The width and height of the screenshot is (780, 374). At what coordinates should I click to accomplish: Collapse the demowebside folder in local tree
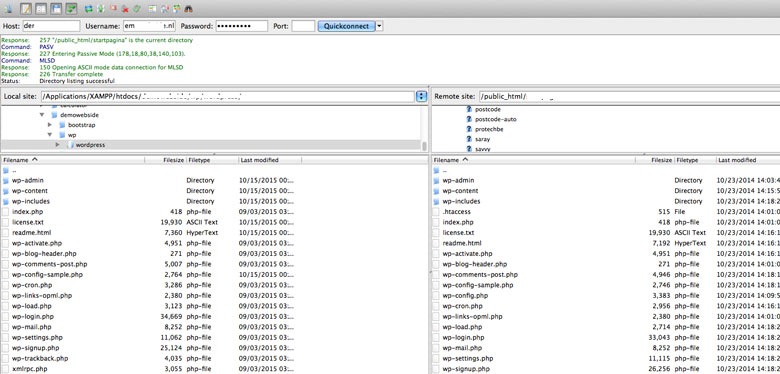42,115
